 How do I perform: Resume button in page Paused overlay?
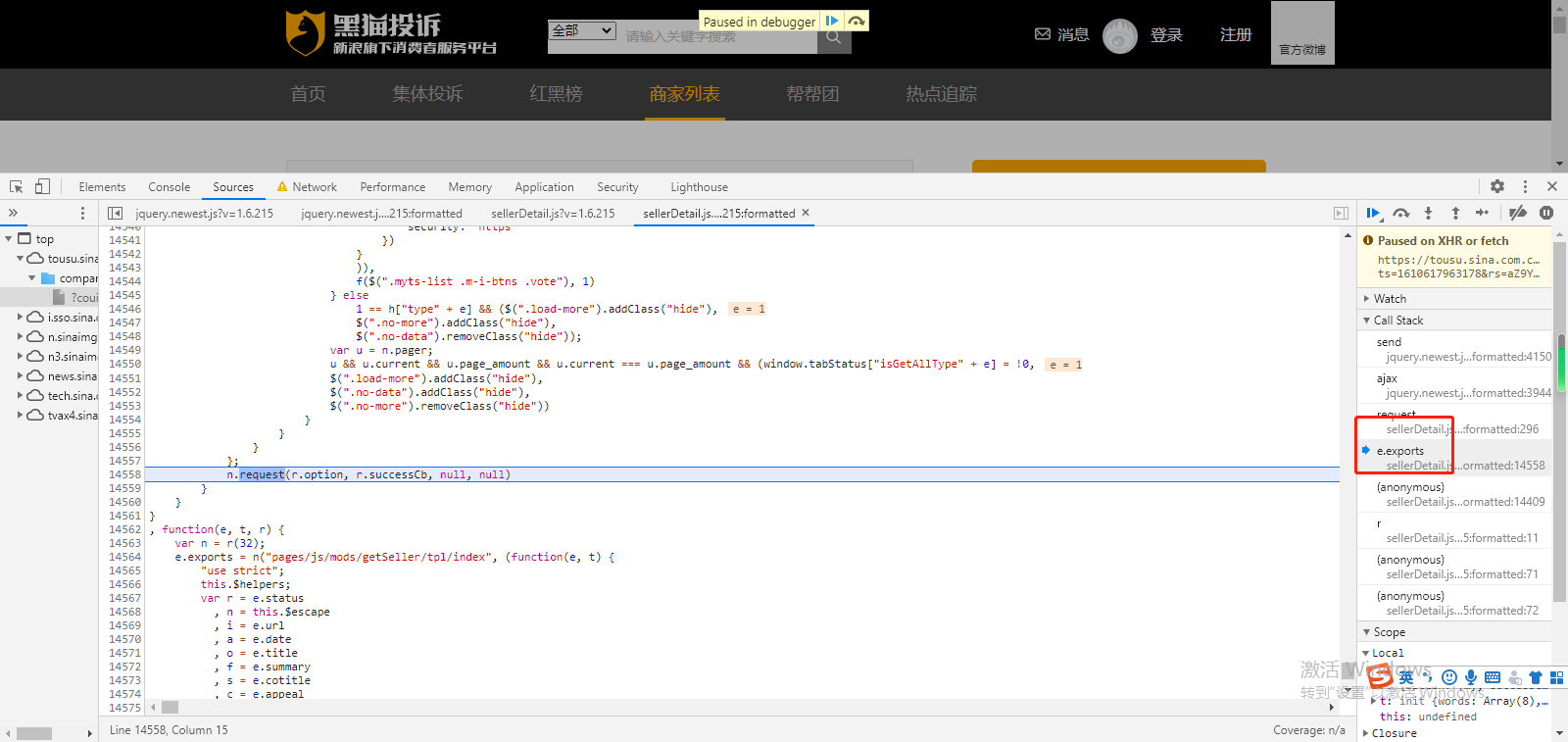(831, 21)
